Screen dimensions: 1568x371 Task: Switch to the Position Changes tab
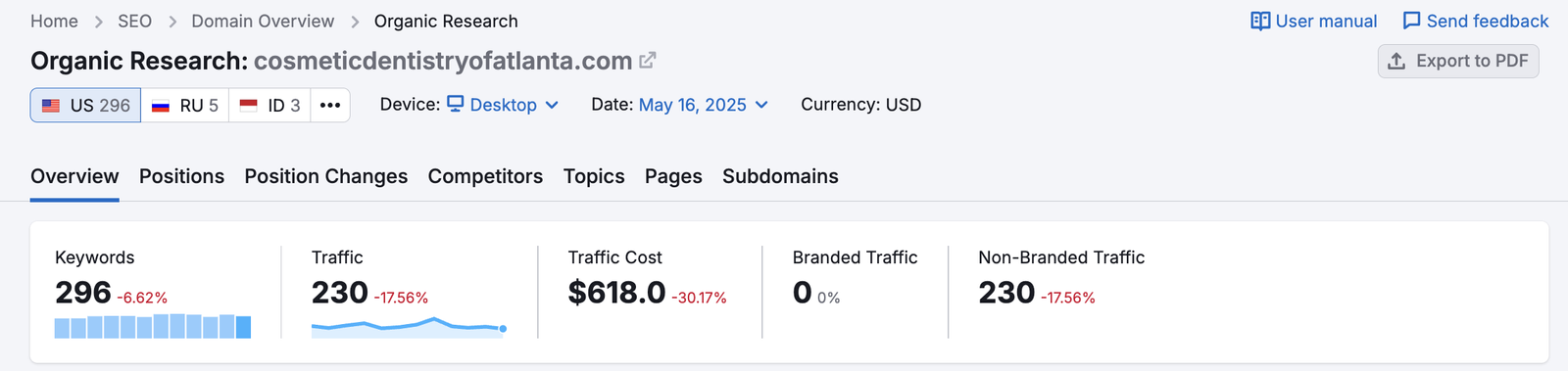326,176
